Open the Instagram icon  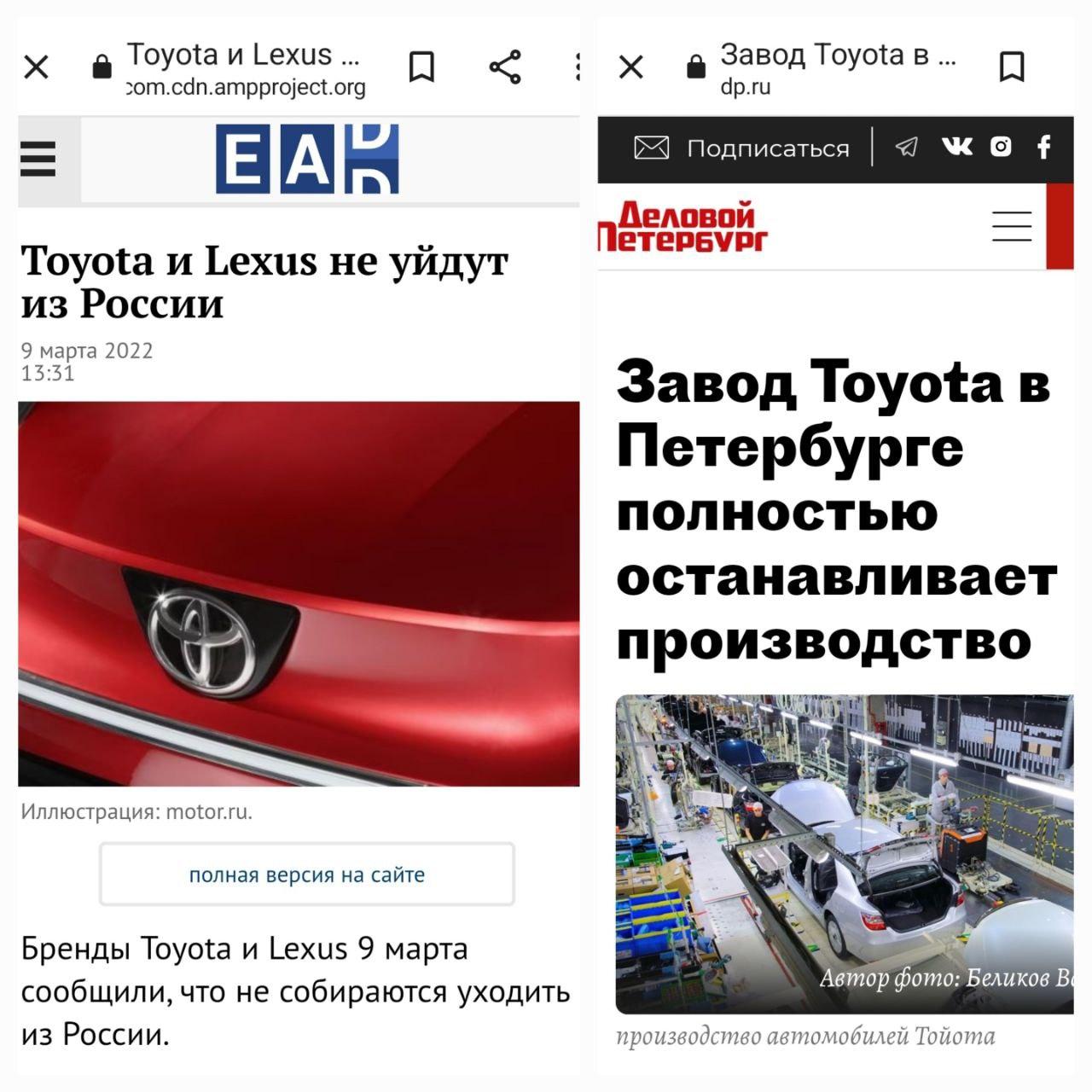click(x=1001, y=147)
